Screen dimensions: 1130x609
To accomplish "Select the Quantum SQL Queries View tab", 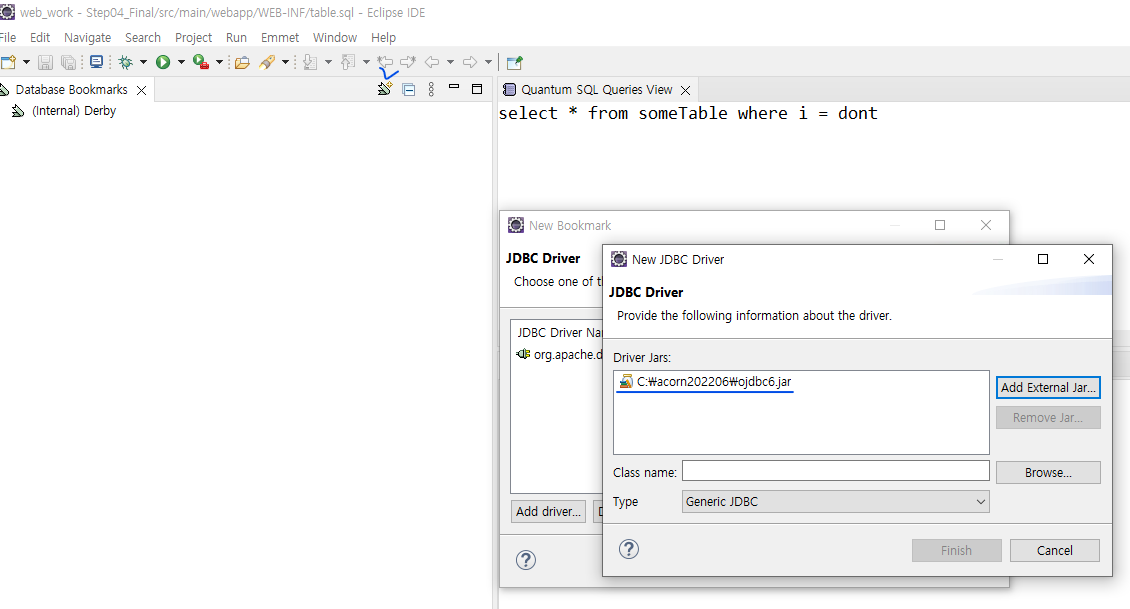I will (x=597, y=89).
